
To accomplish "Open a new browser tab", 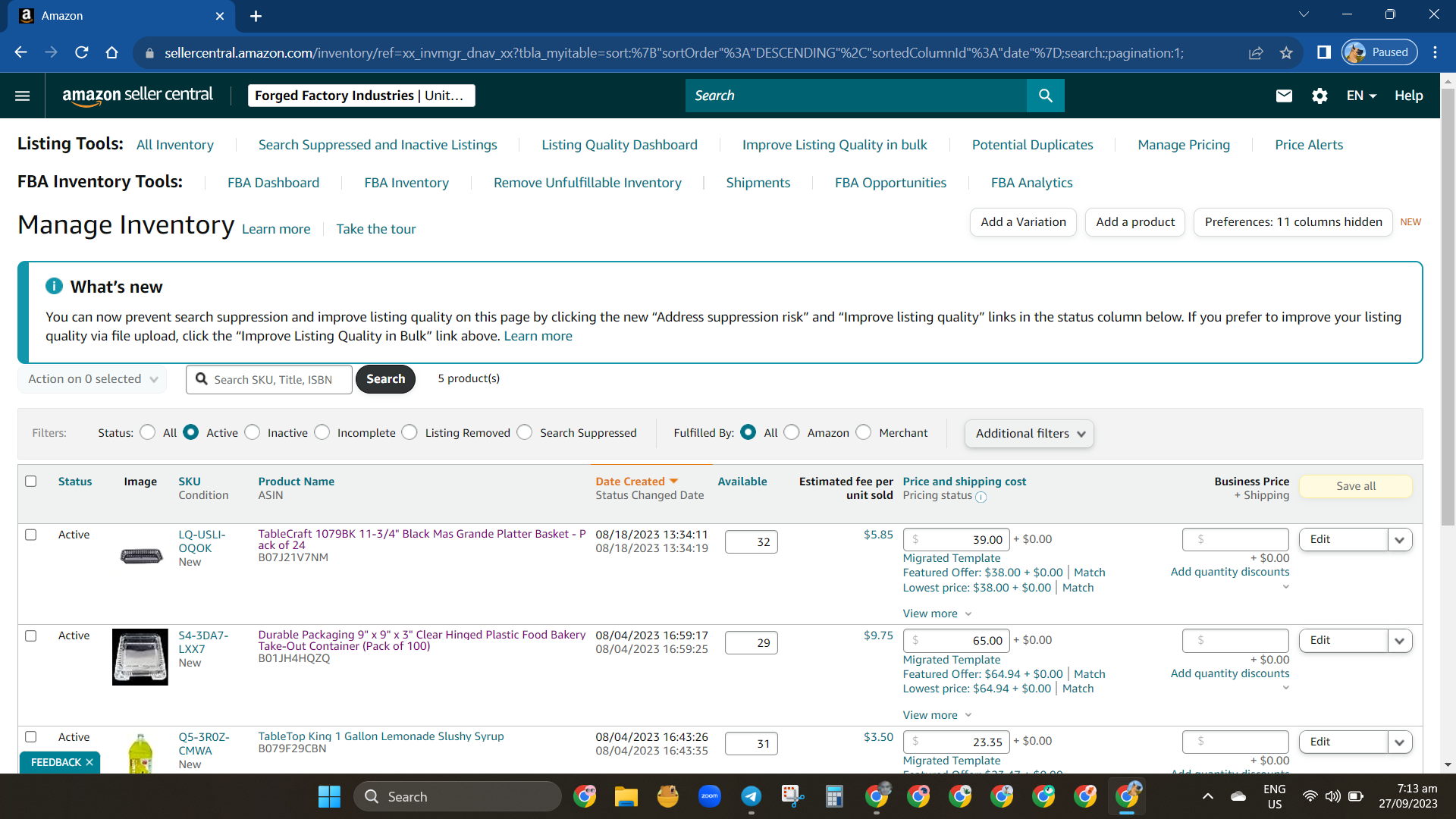I will (256, 16).
